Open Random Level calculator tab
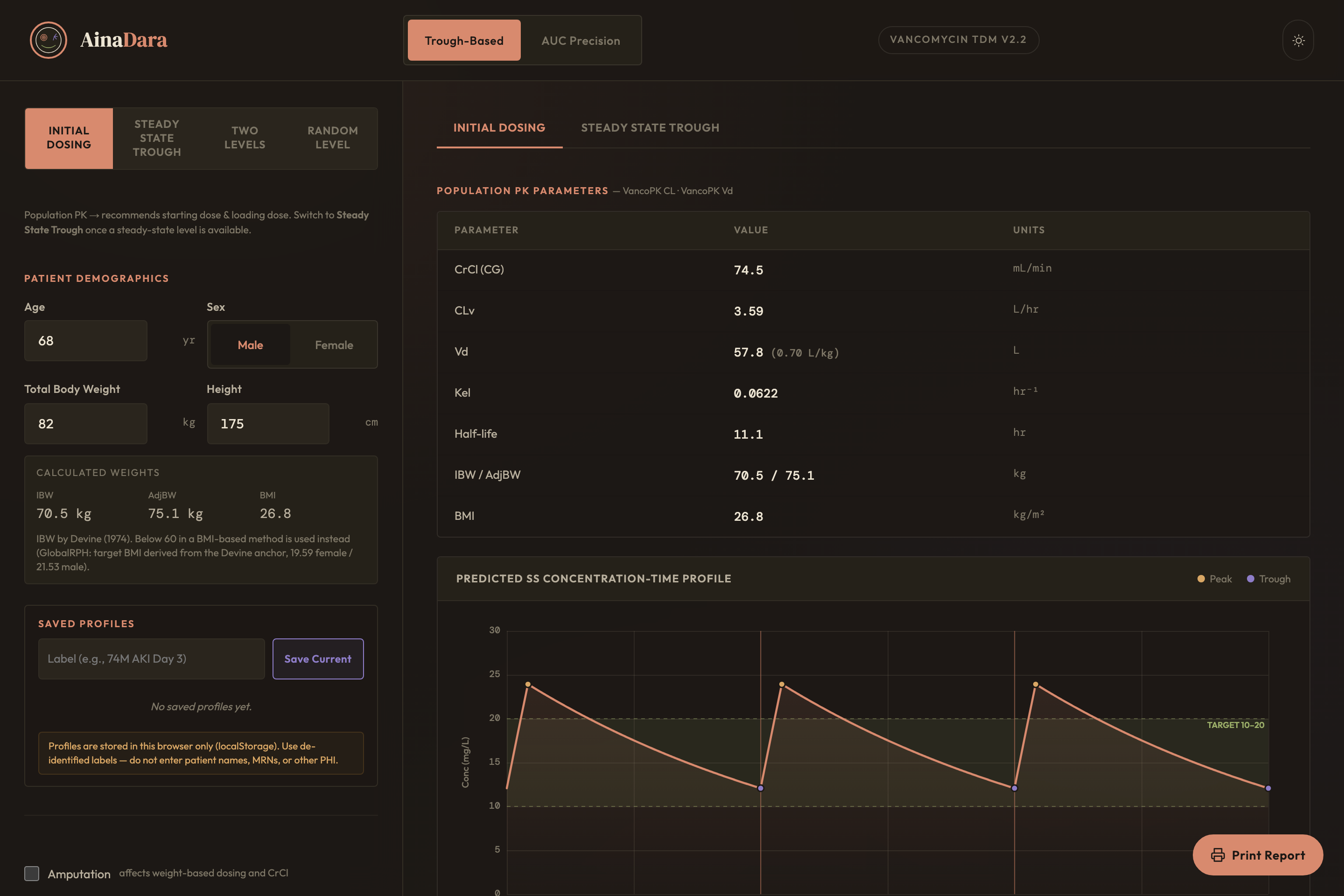The image size is (1344, 896). click(333, 138)
